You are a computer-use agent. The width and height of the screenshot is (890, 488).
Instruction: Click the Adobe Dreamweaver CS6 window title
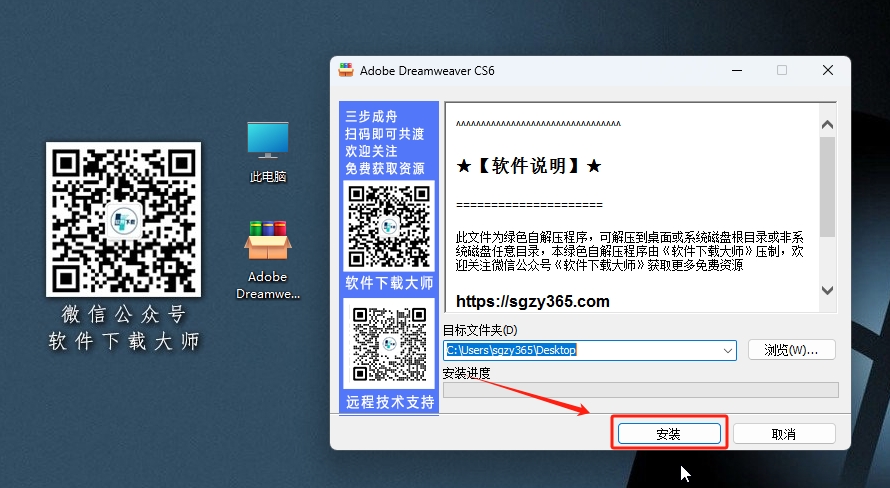click(x=427, y=71)
